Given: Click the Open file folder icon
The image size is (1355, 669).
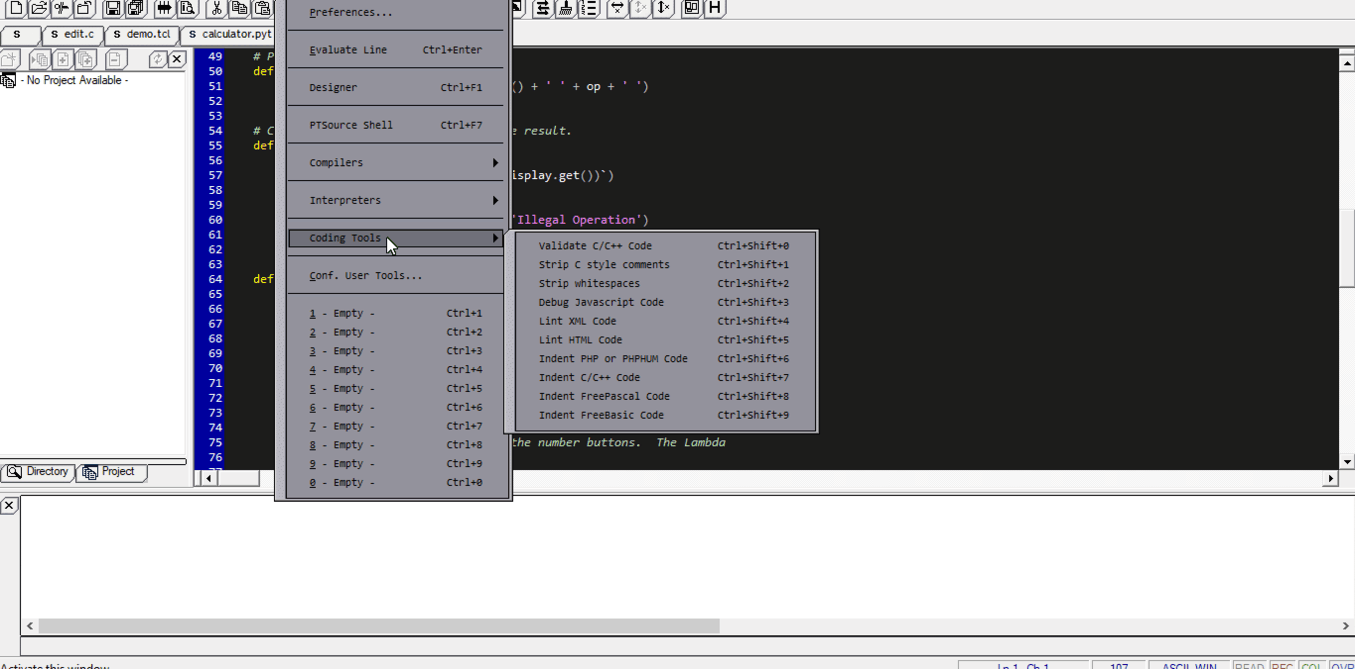Looking at the screenshot, I should (x=38, y=9).
